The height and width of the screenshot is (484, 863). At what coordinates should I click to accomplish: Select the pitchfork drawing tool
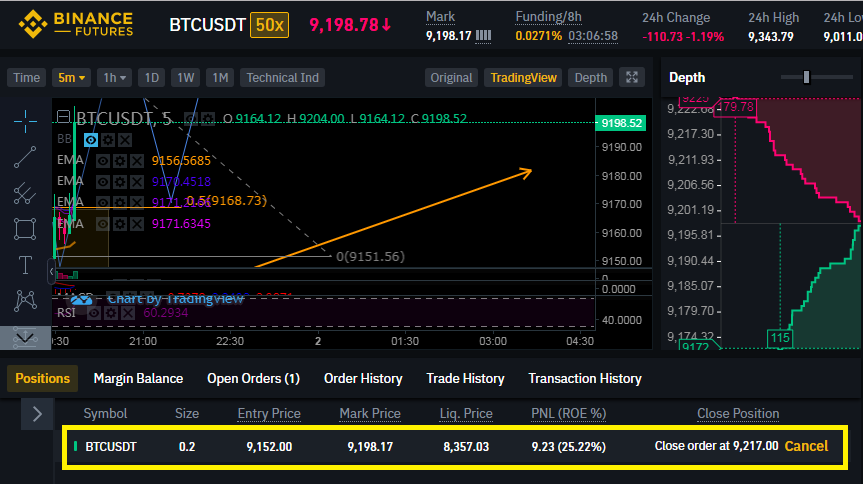coord(25,193)
